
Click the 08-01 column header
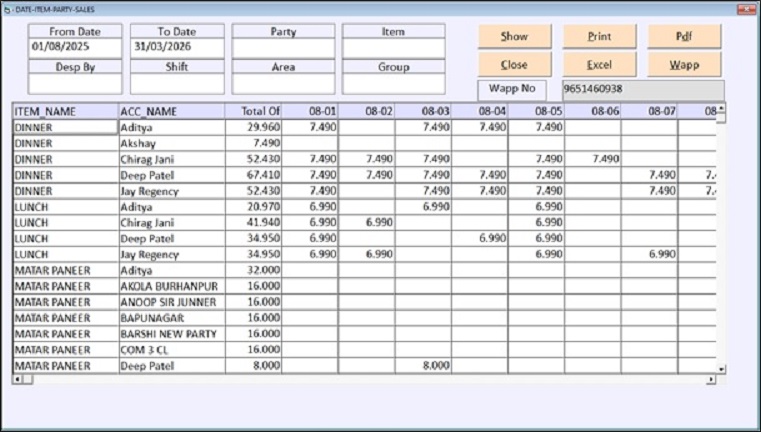[310, 112]
